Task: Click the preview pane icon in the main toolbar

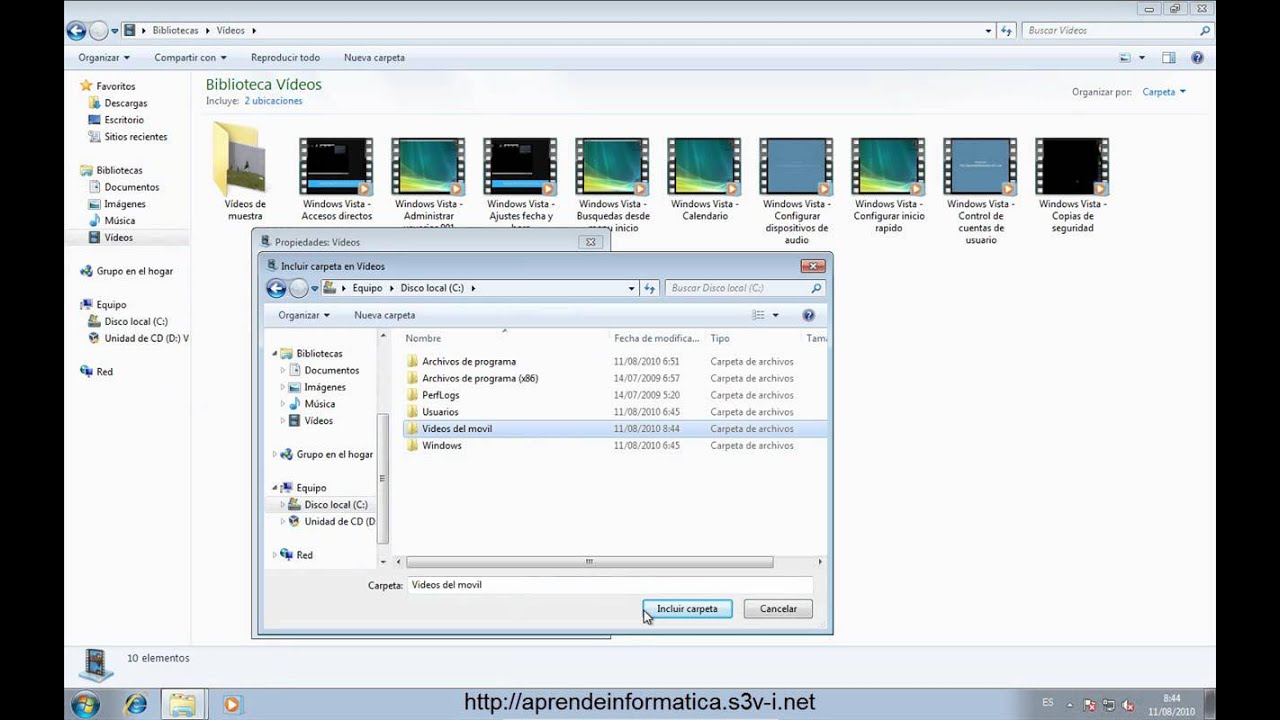Action: point(1168,58)
